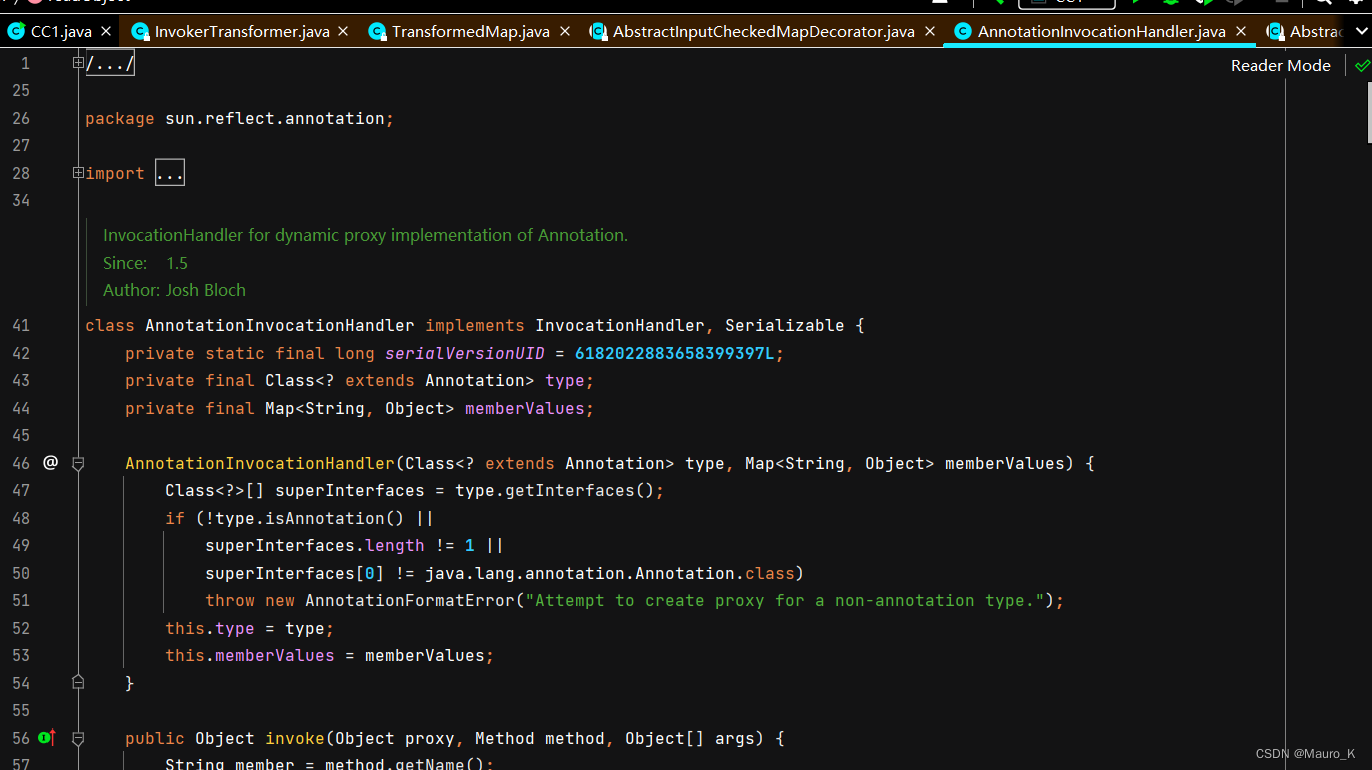
Task: Click the class name AnnotationInvocationHandler on line 41
Action: (280, 326)
